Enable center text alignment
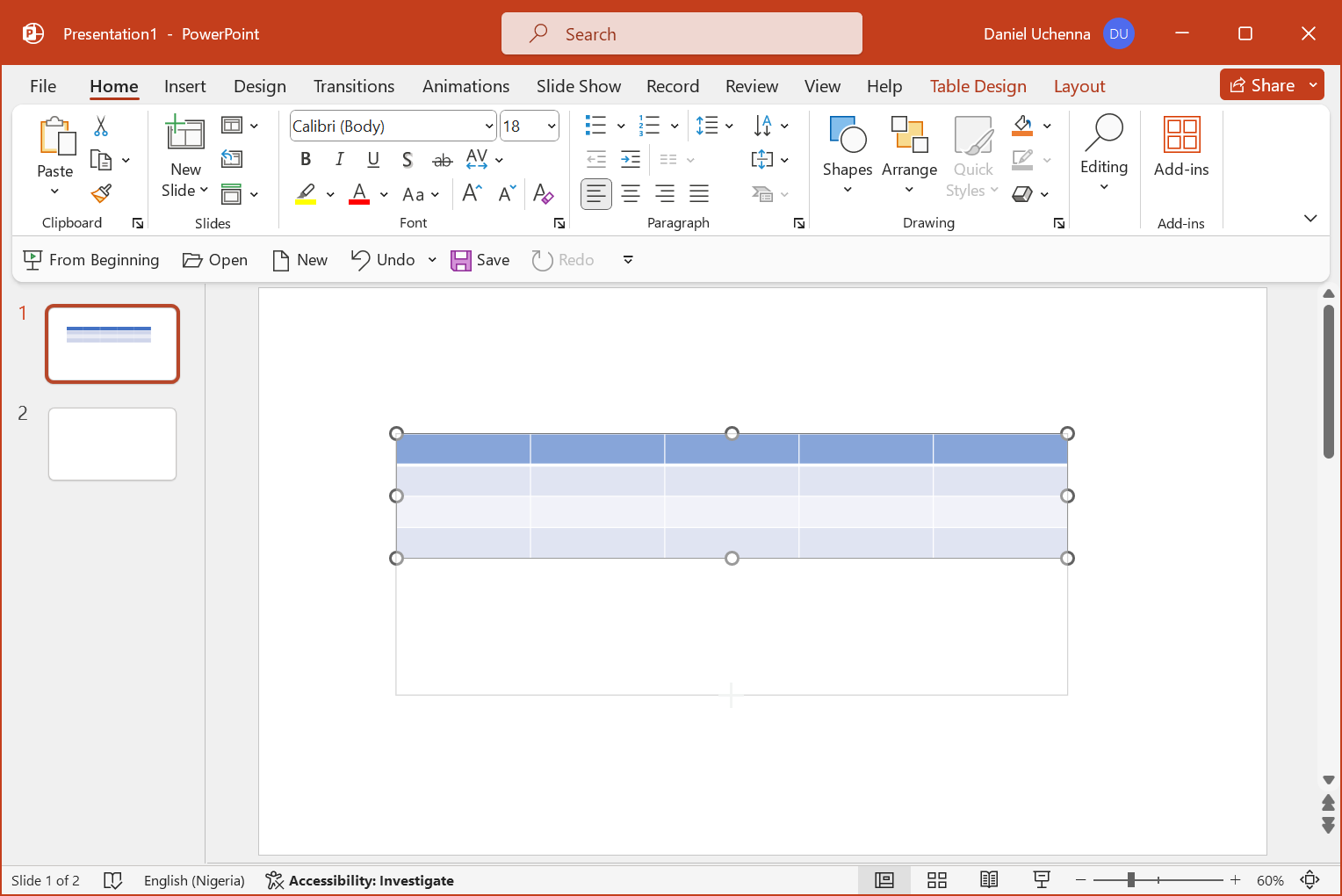This screenshot has height=896, width=1342. tap(631, 193)
